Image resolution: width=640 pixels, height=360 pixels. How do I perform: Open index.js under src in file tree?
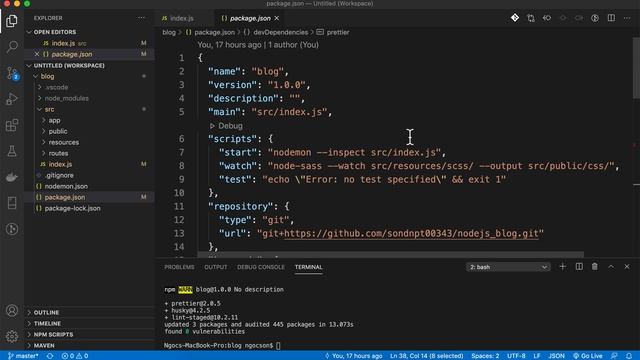[x=60, y=164]
